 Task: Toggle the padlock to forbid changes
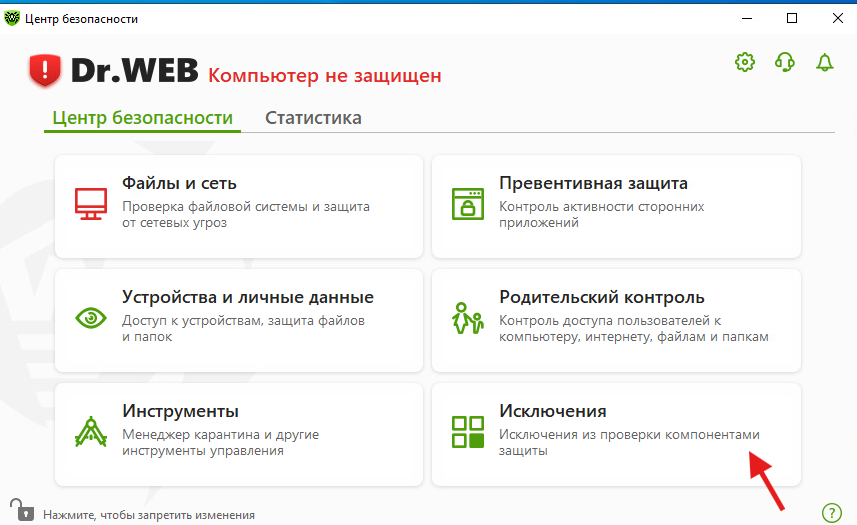(22, 509)
